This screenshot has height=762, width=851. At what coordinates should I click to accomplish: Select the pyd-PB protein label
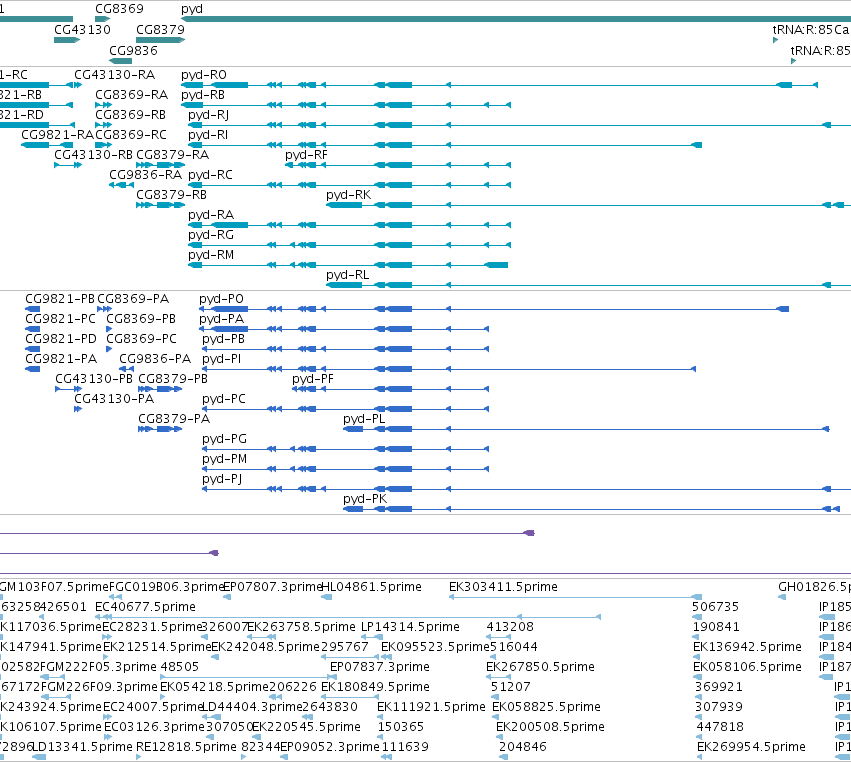point(224,339)
